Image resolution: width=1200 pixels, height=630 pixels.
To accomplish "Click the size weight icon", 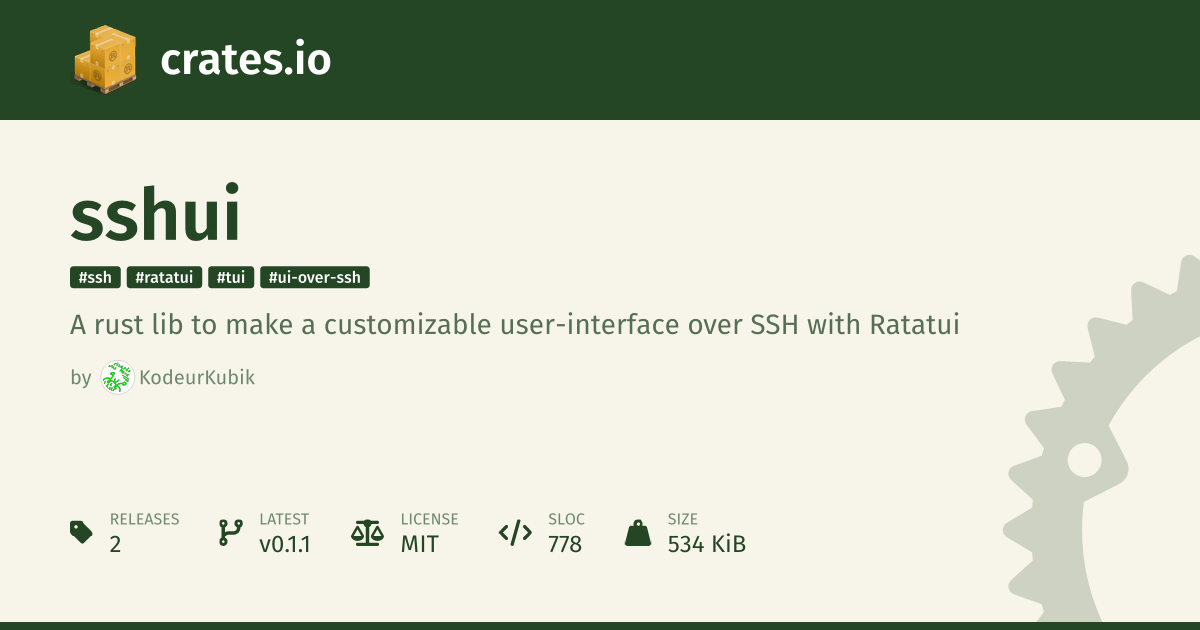I will pyautogui.click(x=637, y=532).
